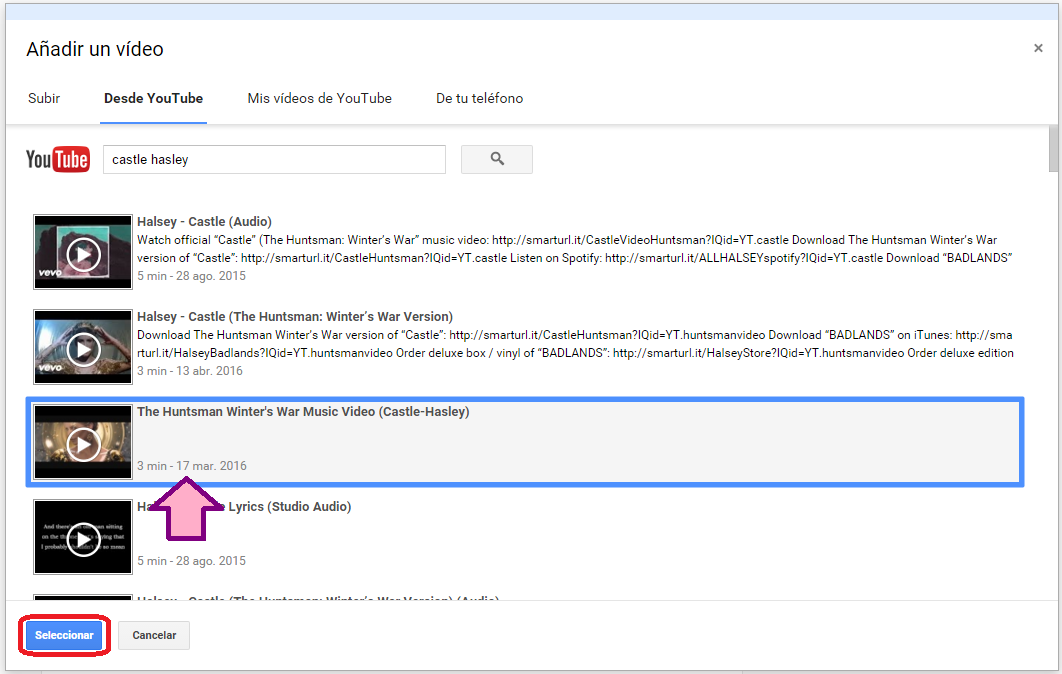The height and width of the screenshot is (674, 1062).
Task: Click the description starting with Download The Huntsman
Action: click(575, 343)
